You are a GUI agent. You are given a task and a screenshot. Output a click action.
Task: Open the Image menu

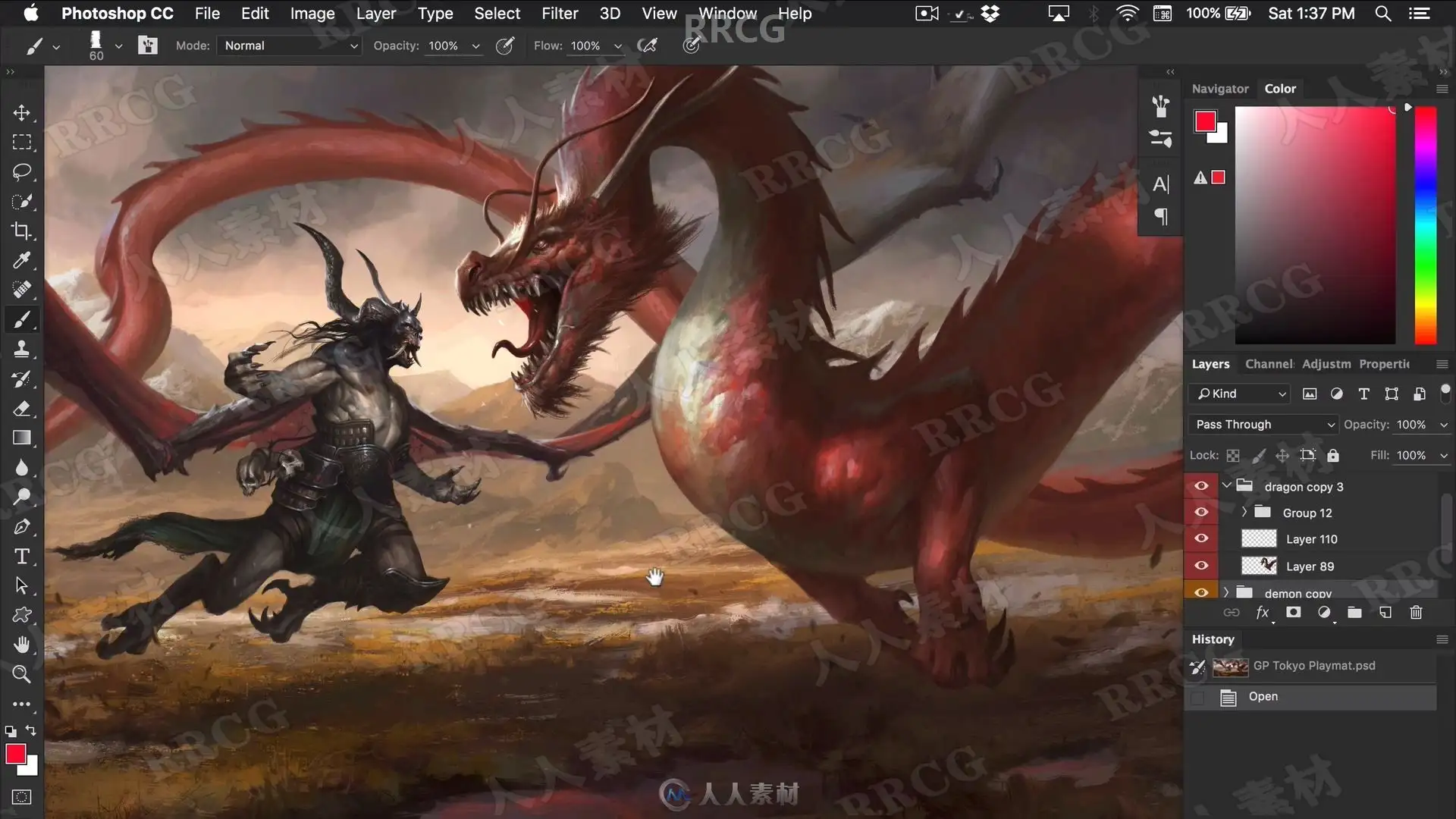(x=312, y=14)
